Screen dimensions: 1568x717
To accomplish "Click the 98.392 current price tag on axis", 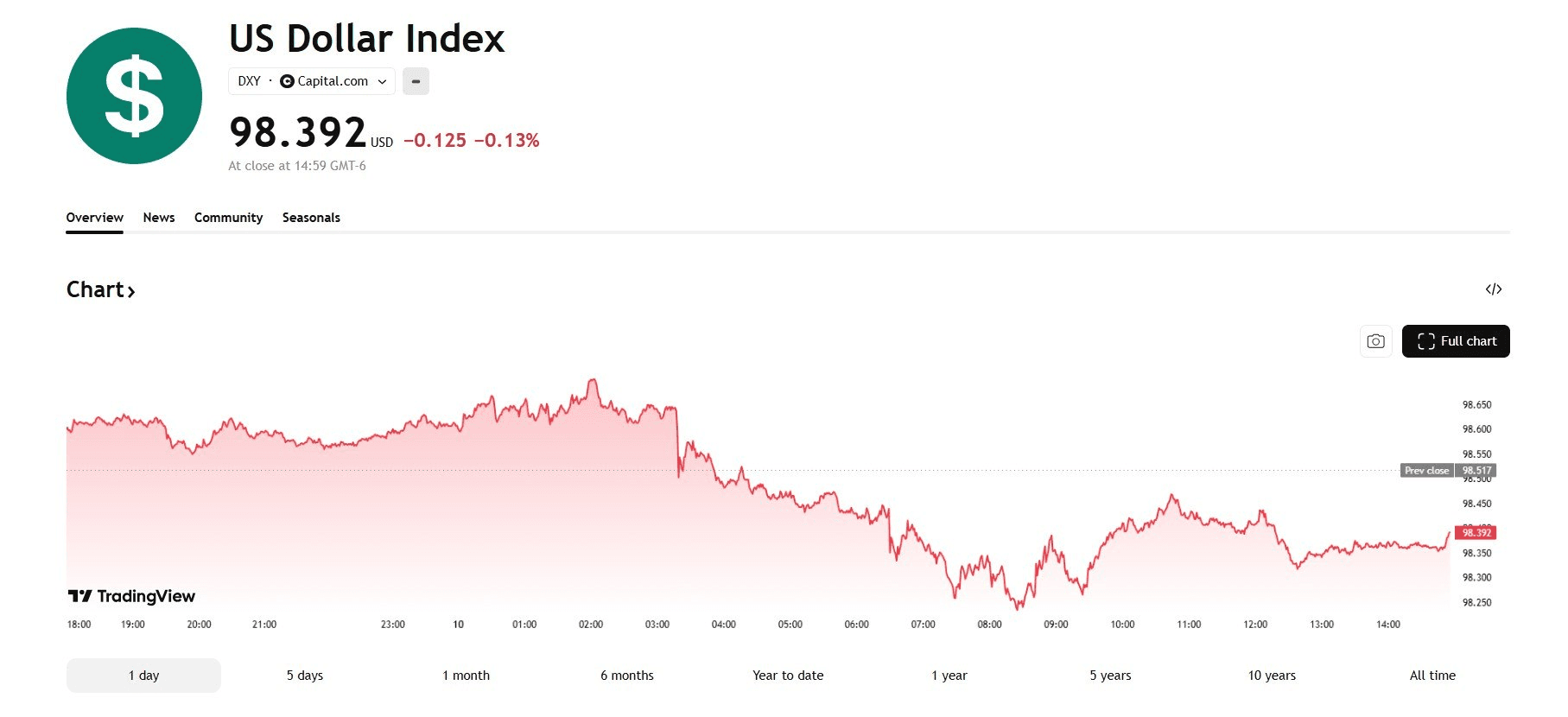I will point(1476,533).
